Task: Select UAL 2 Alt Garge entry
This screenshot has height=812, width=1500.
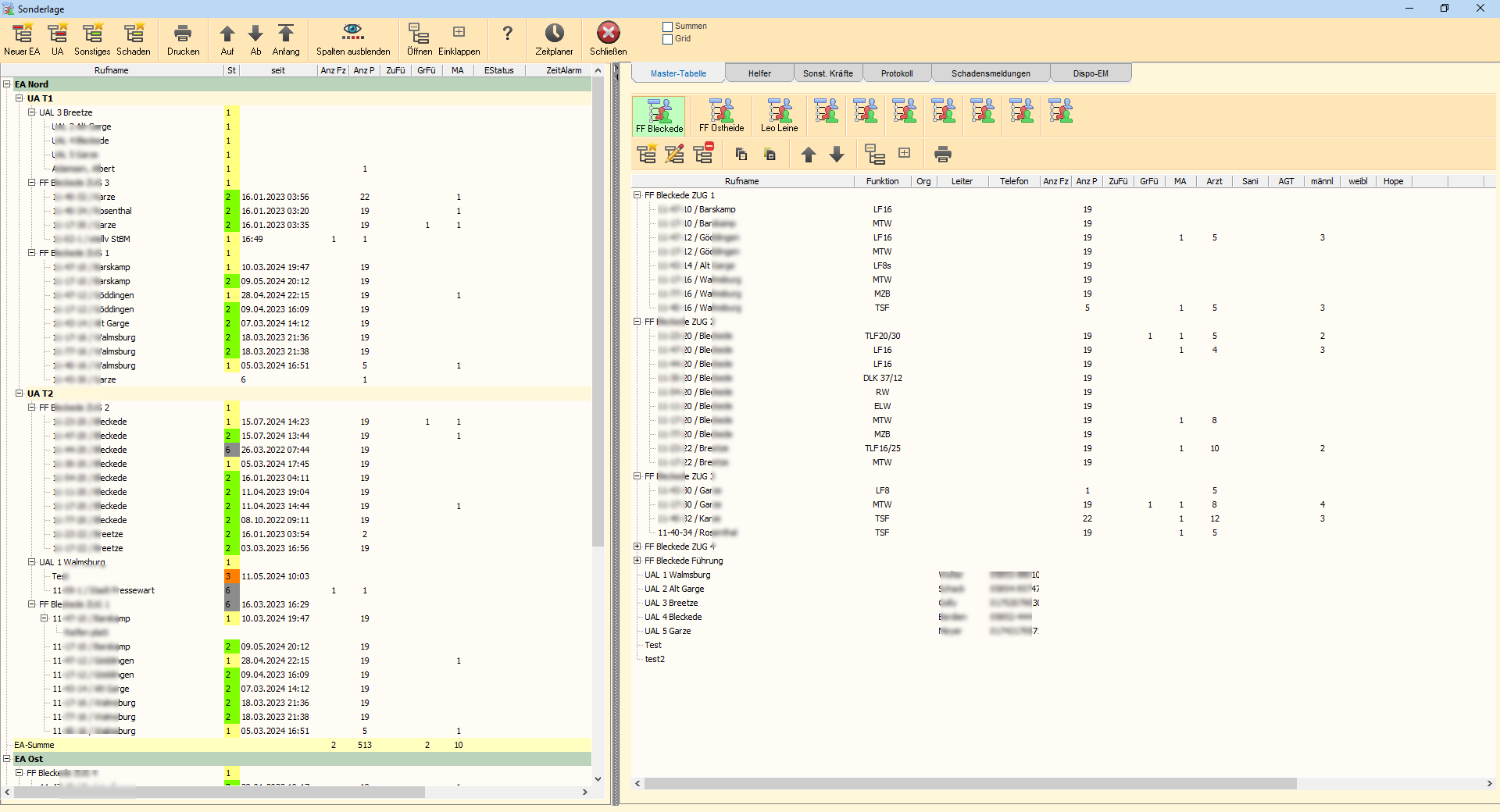Action: click(x=674, y=589)
